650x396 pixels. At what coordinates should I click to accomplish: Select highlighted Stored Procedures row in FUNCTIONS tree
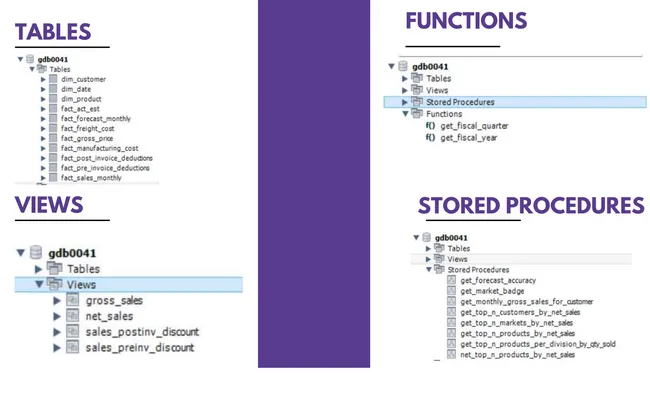515,102
